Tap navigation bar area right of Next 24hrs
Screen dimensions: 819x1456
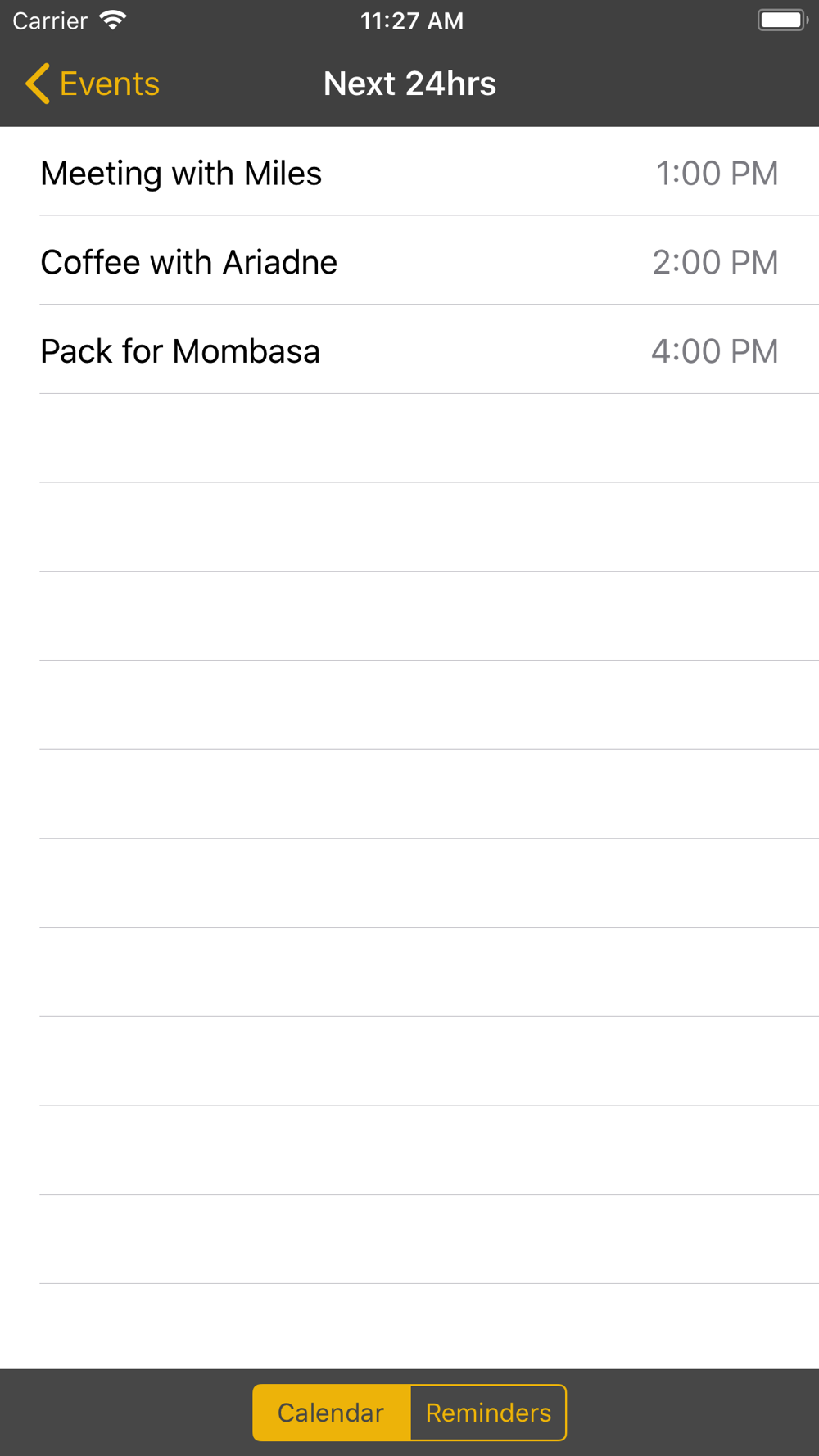tap(655, 84)
